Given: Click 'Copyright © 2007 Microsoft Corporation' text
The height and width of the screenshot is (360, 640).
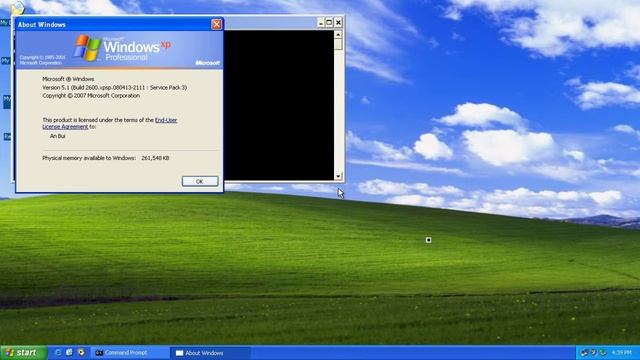Looking at the screenshot, I should 91,96.
